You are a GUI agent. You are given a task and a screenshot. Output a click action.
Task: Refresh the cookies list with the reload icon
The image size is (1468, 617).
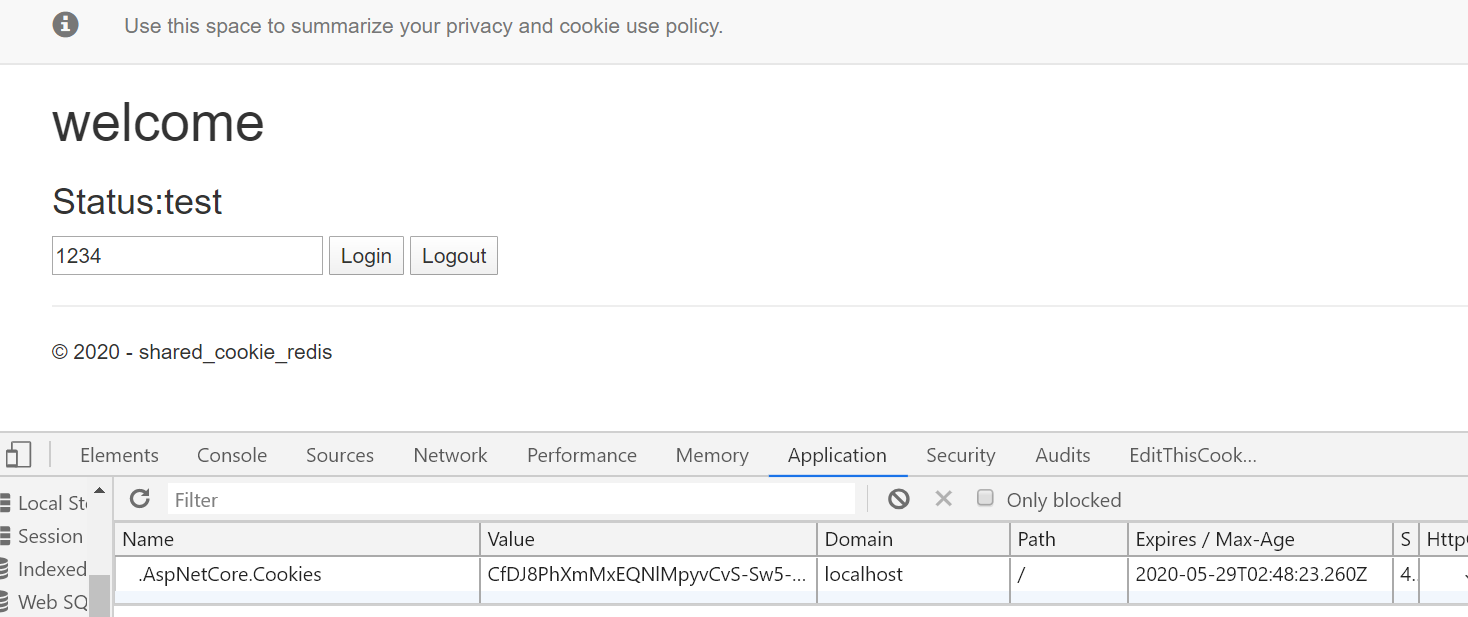pos(140,499)
